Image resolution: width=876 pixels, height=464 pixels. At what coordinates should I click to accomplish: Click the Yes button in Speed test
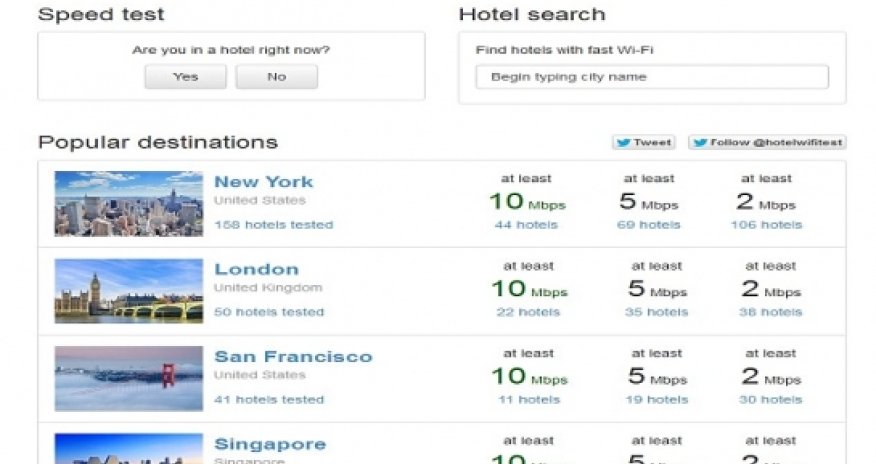(185, 76)
